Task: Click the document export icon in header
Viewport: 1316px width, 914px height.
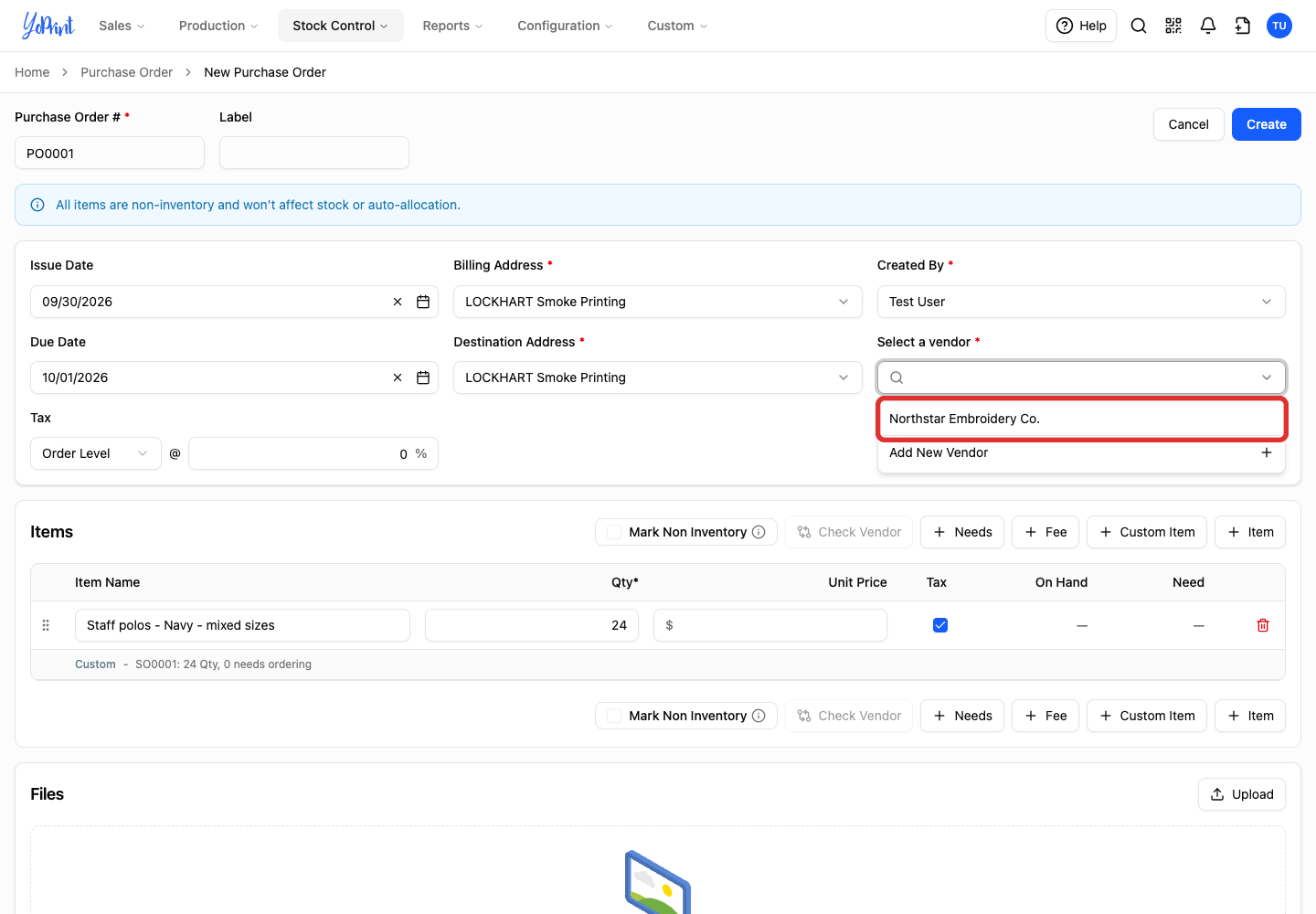Action: (1243, 26)
